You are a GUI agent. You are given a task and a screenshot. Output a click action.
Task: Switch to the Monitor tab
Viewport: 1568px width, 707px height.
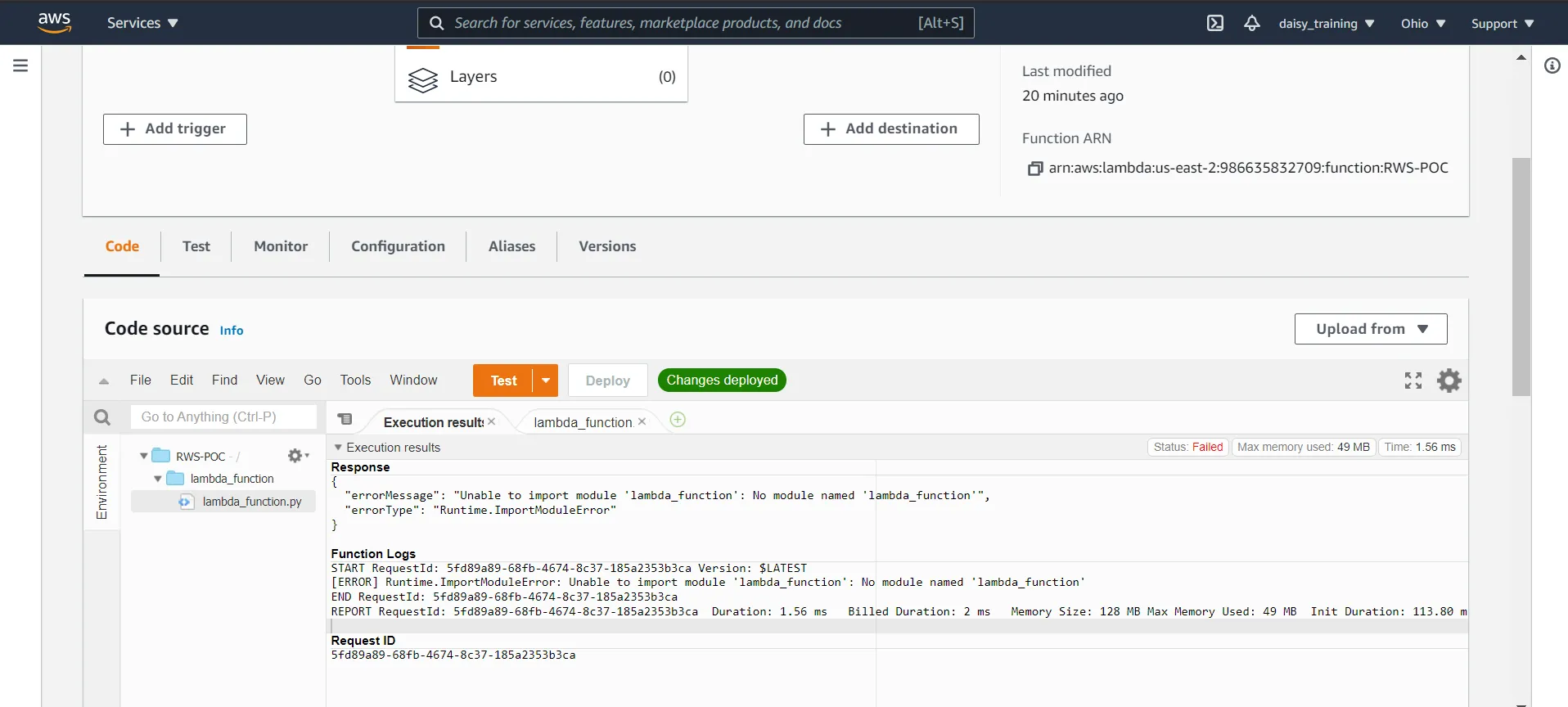coord(281,246)
